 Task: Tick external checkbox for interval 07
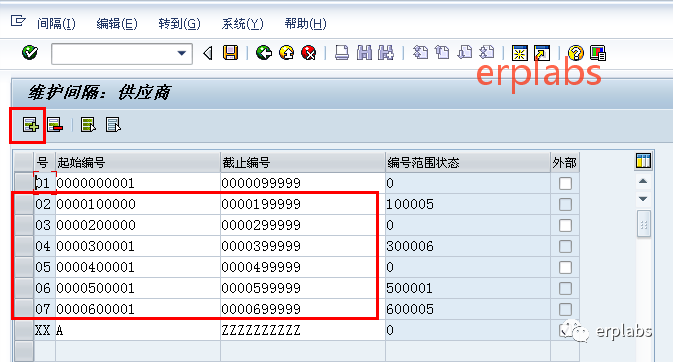point(565,309)
